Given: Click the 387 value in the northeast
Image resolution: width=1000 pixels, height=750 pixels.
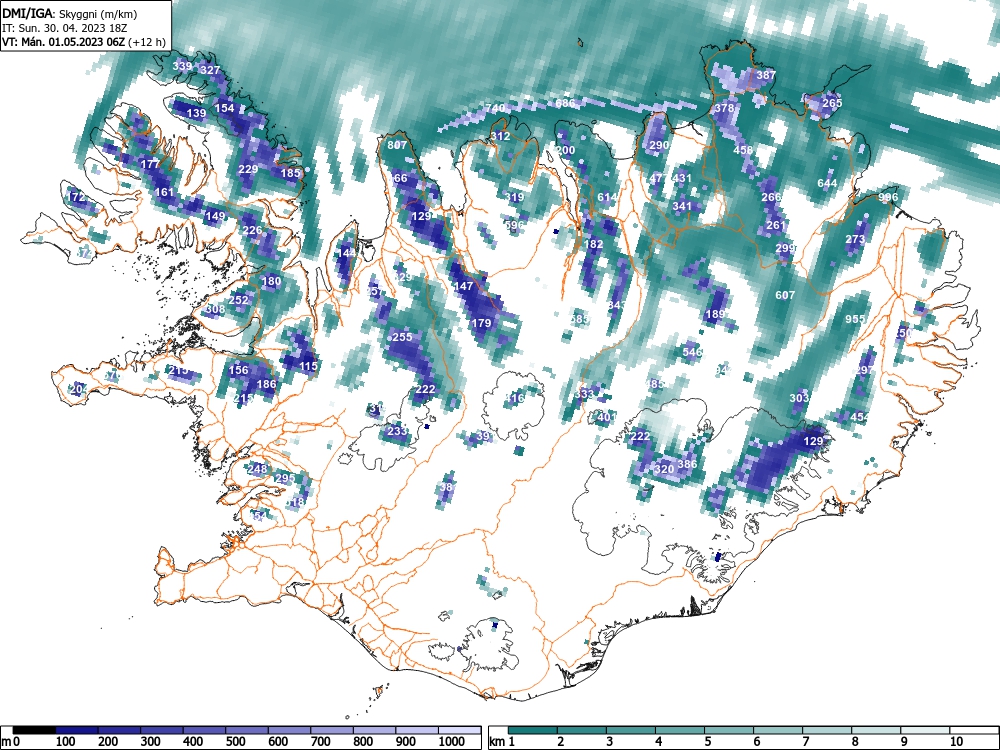Looking at the screenshot, I should coord(766,75).
